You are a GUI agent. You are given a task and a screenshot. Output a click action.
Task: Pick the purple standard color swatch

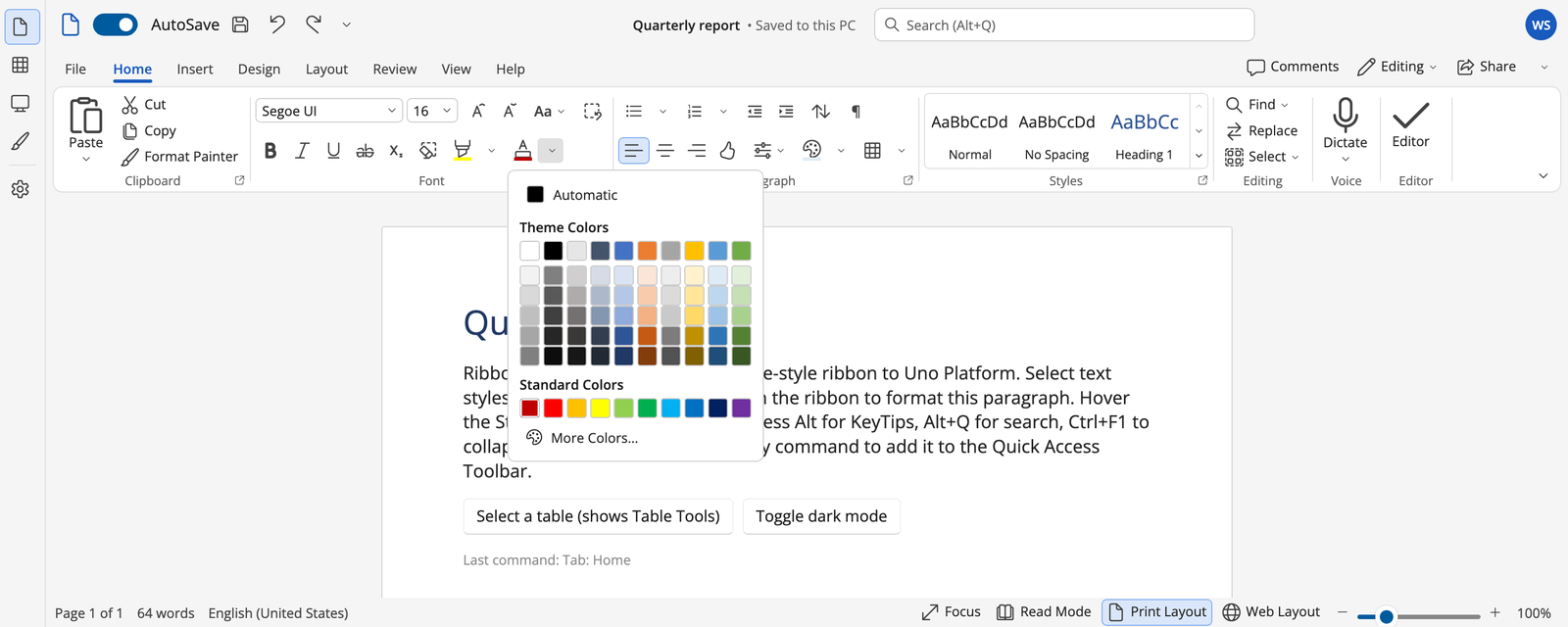click(741, 408)
